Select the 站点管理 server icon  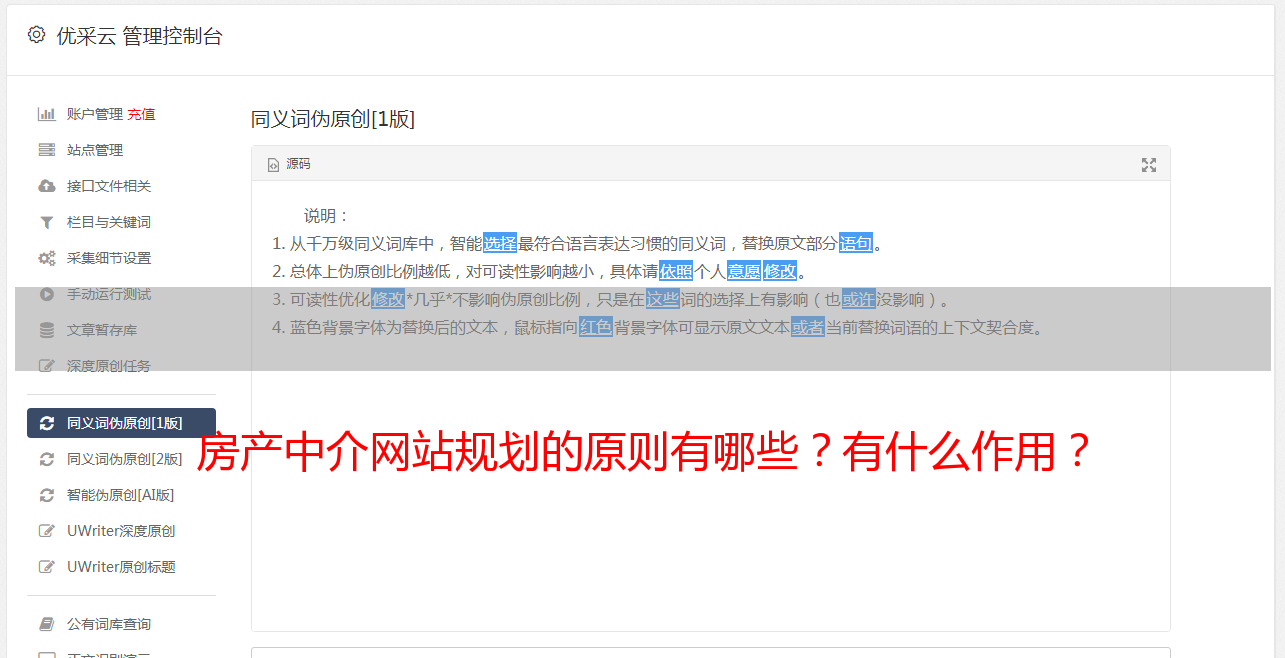pyautogui.click(x=46, y=150)
